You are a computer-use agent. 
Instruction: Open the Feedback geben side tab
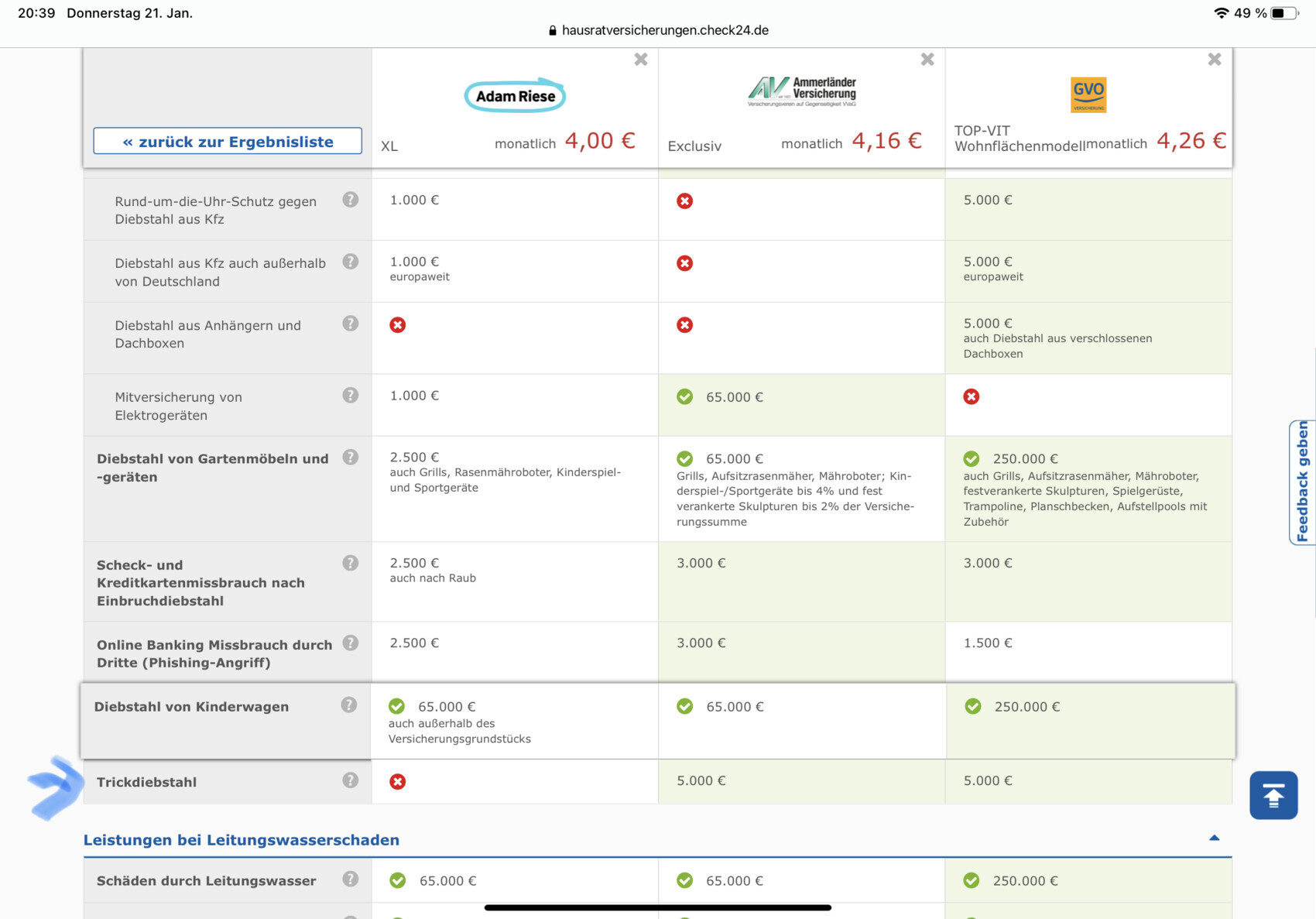click(x=1302, y=482)
